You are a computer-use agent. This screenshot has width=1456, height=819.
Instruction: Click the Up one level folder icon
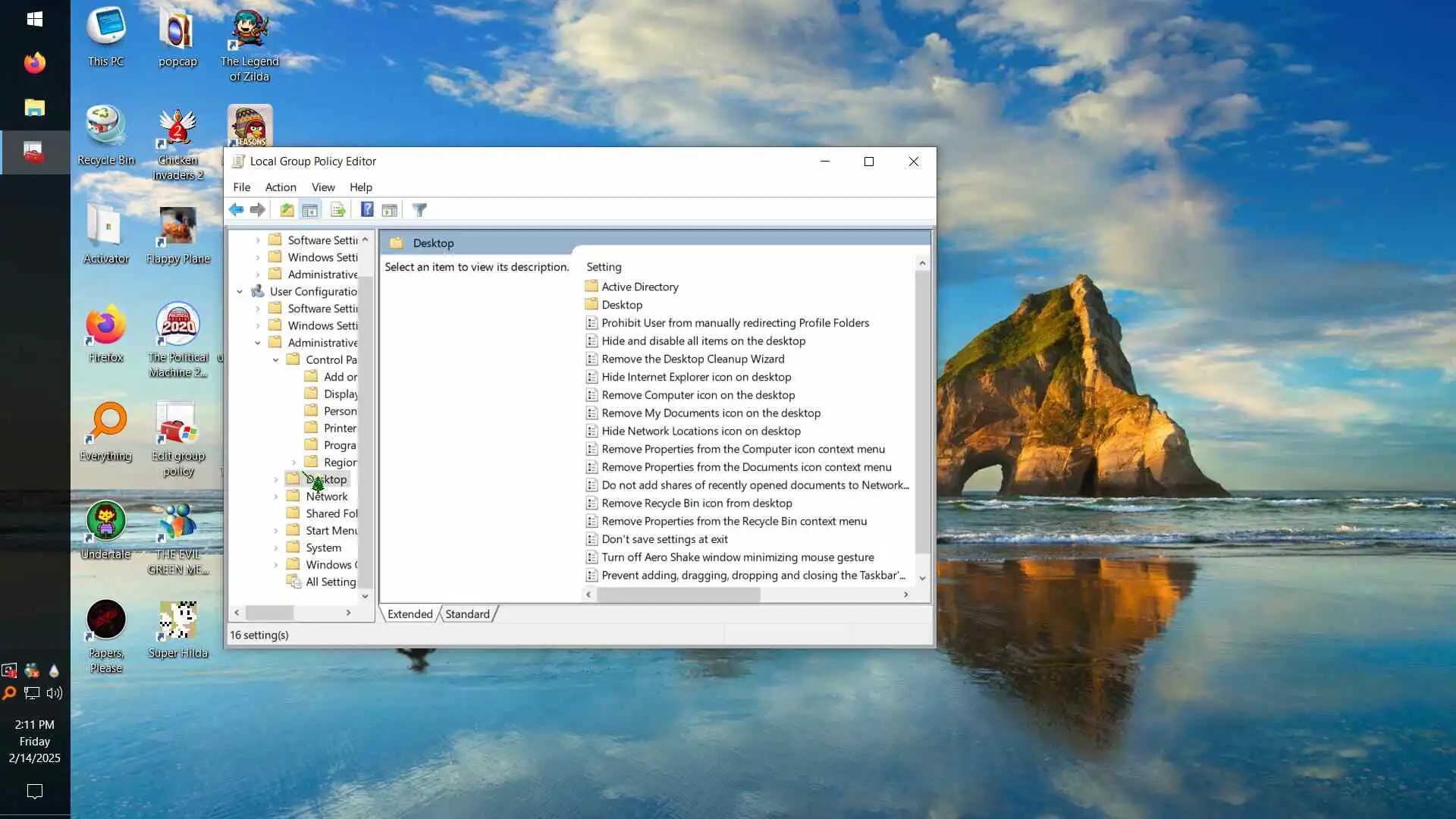click(x=287, y=210)
